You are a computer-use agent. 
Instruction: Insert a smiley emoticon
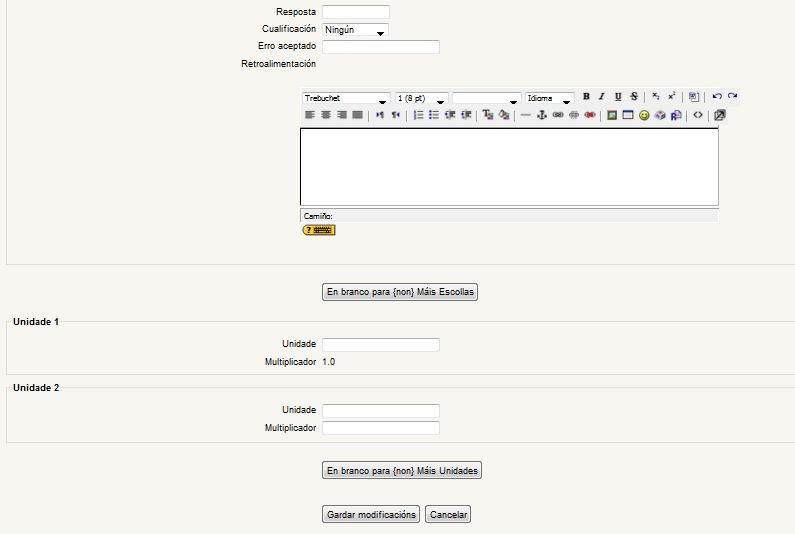644,115
